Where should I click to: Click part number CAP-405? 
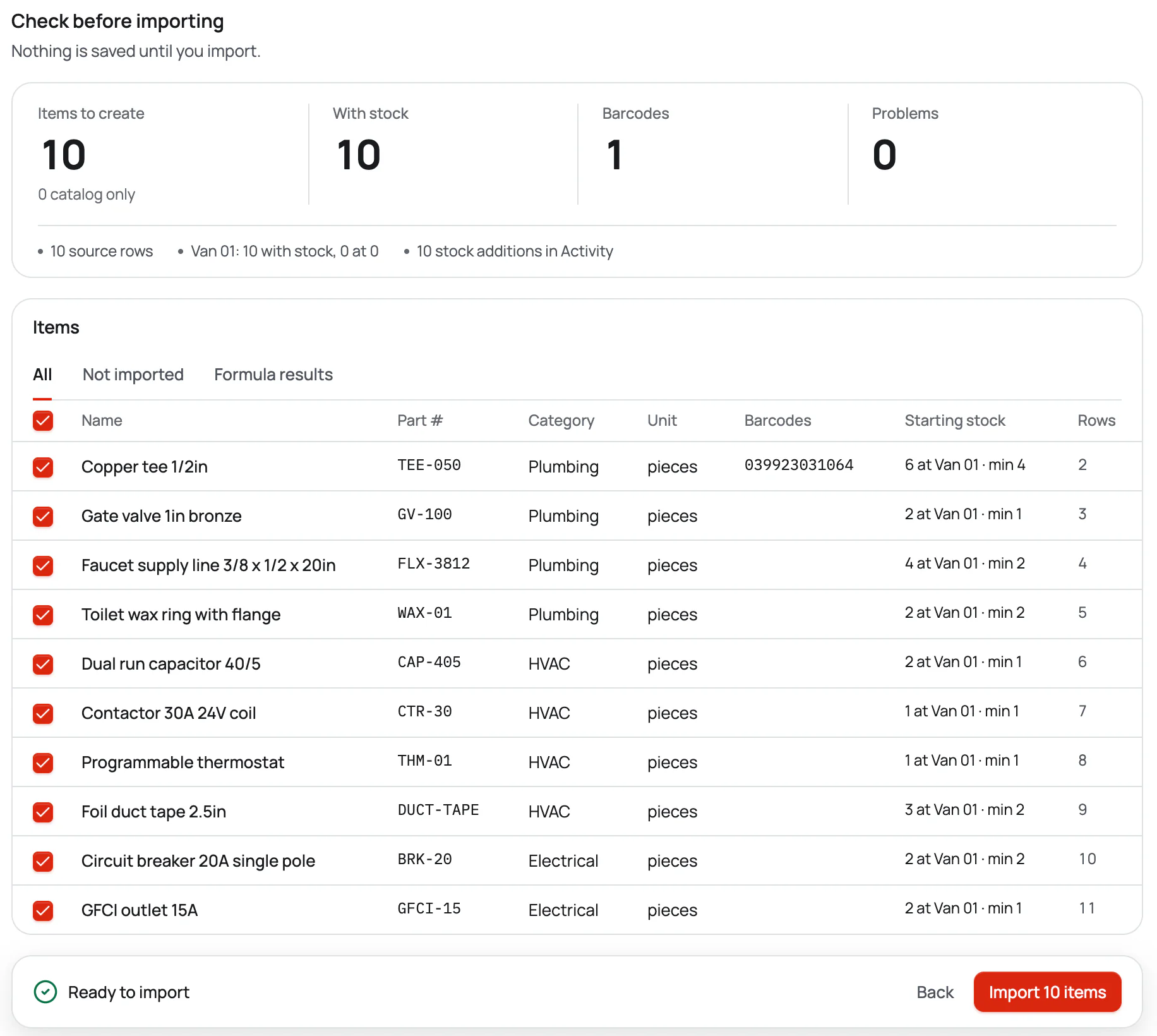[x=429, y=662]
